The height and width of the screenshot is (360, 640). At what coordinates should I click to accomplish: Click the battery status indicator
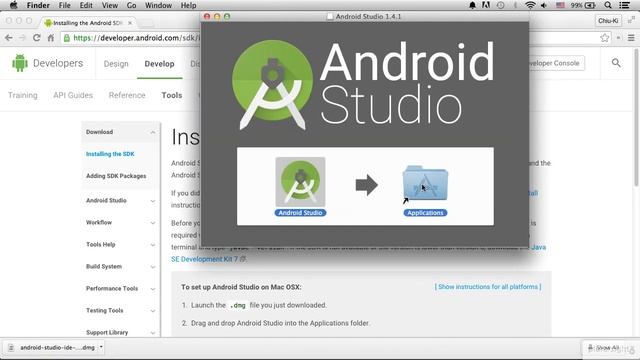pos(583,5)
